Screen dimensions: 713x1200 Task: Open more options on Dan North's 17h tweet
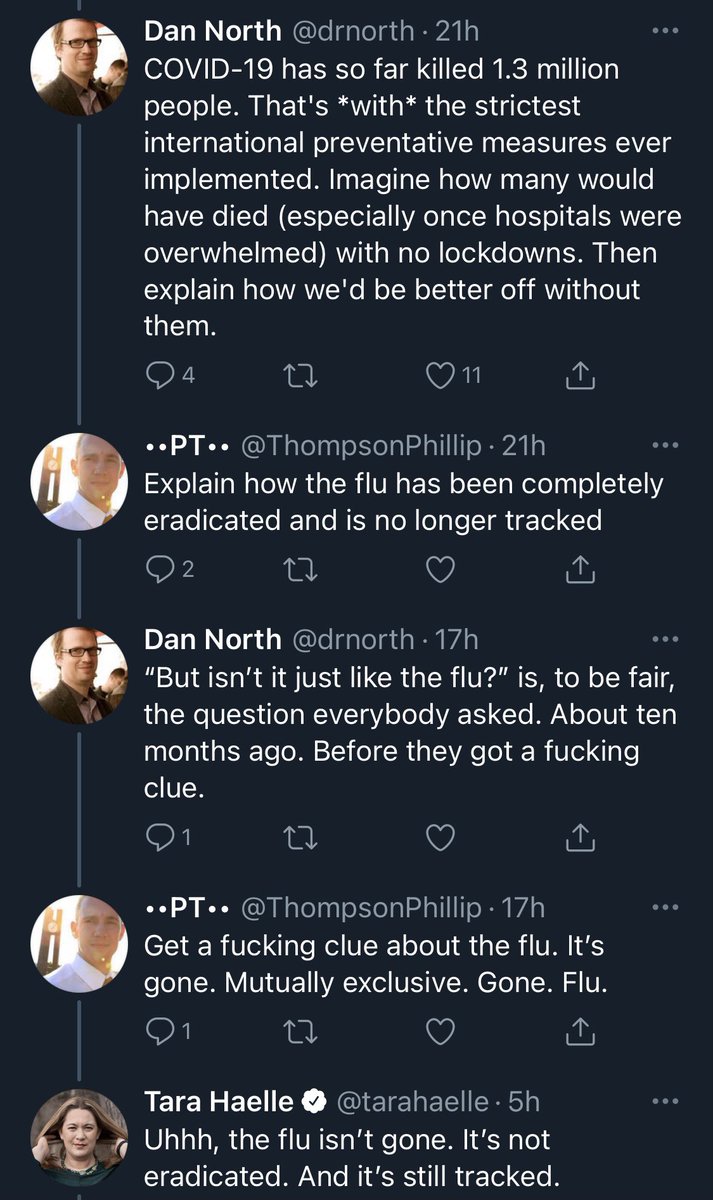click(664, 638)
